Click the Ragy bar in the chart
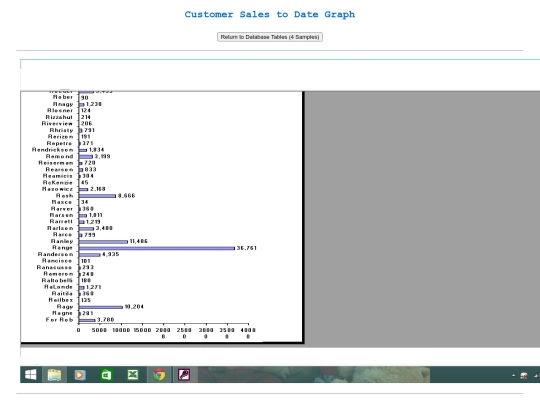 [x=101, y=307]
